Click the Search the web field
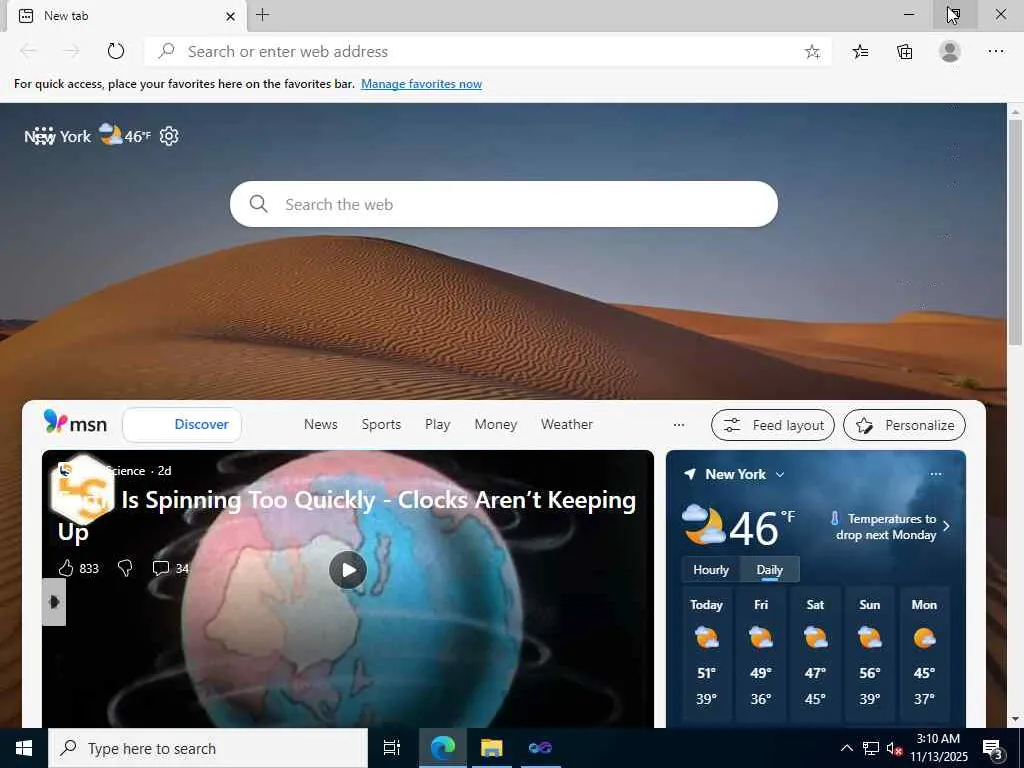Image resolution: width=1024 pixels, height=768 pixels. [x=504, y=204]
